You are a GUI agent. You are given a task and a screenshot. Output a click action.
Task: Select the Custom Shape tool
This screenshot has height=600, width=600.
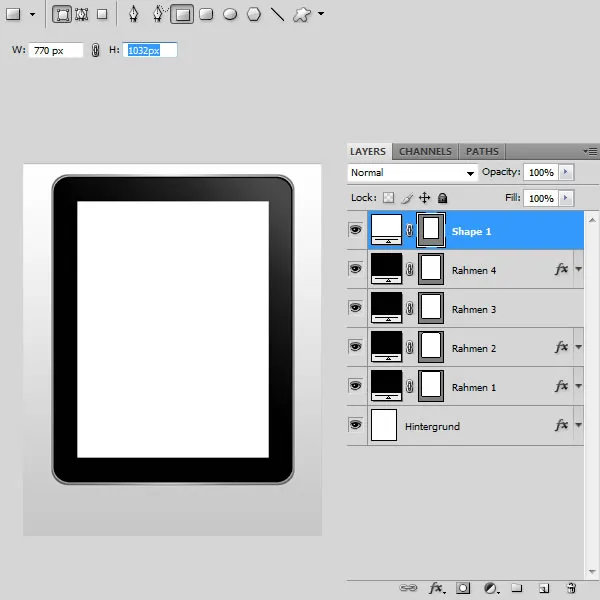(x=302, y=15)
